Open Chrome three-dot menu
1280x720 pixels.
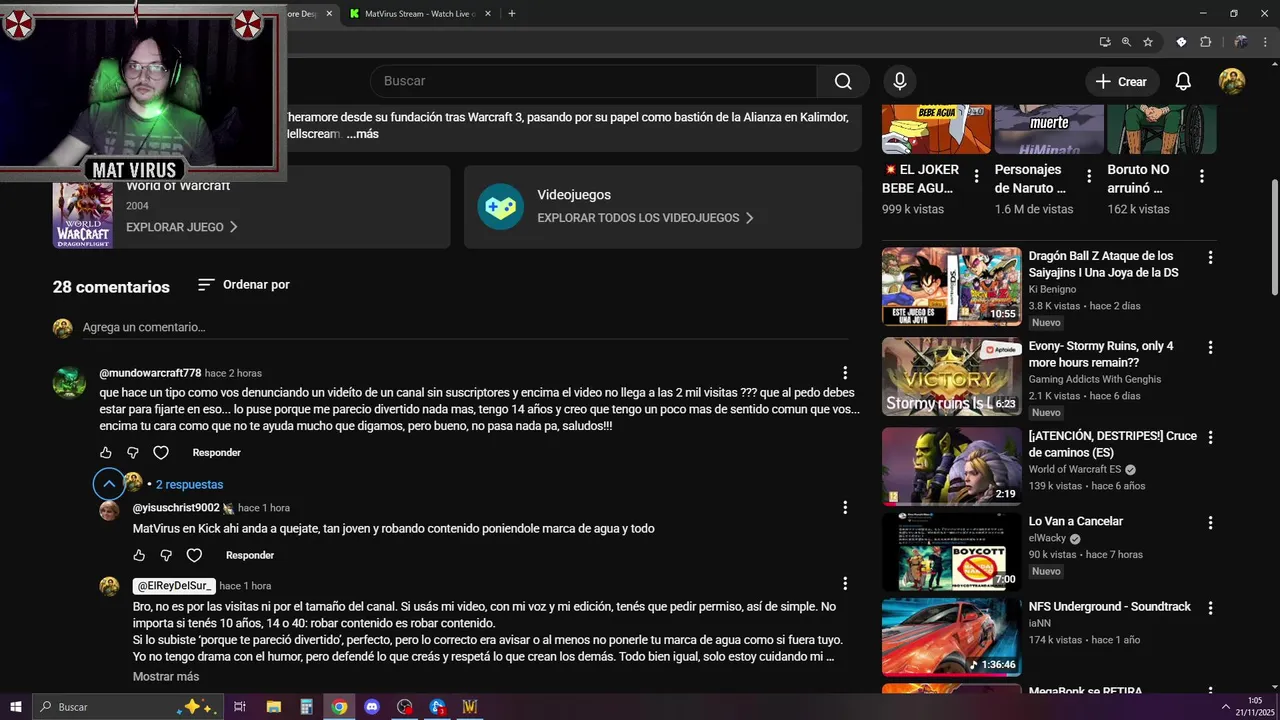1264,42
